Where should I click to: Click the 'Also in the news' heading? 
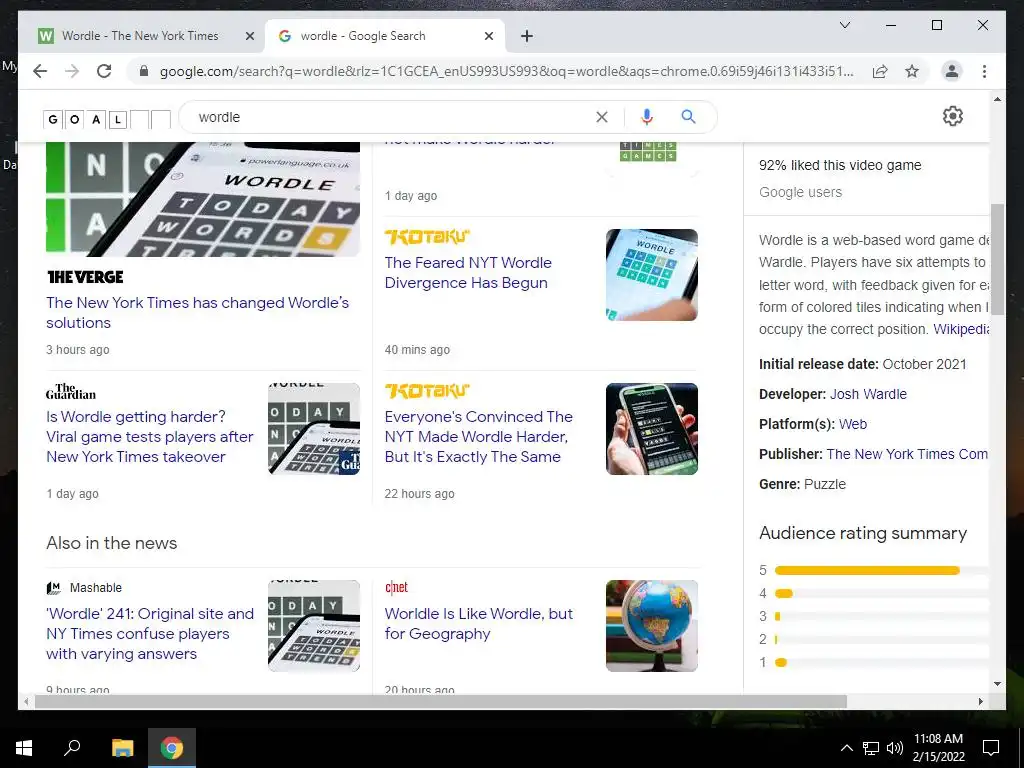coord(112,543)
